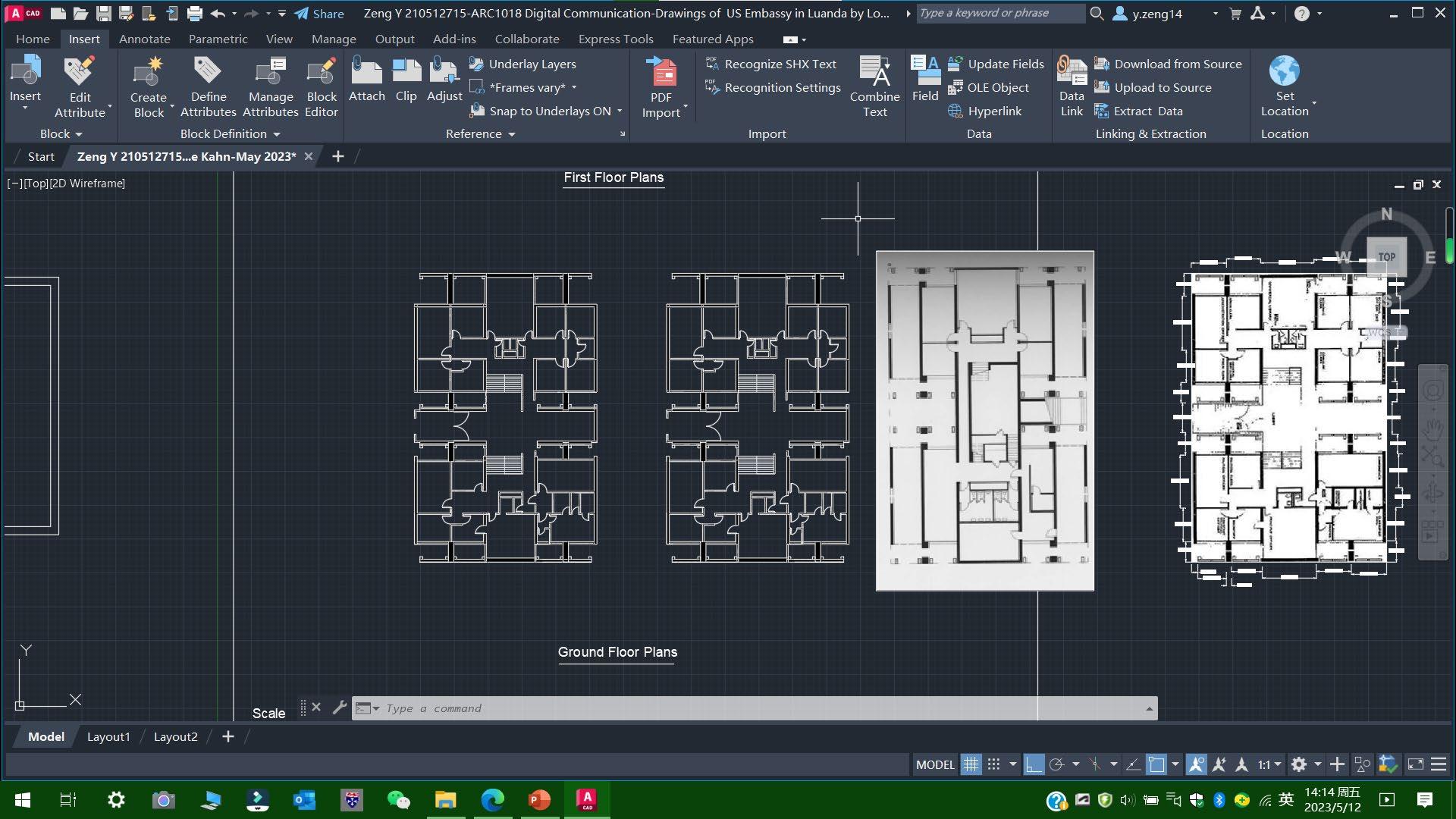Viewport: 1456px width, 819px height.
Task: Toggle the drawing grid display in status bar
Action: click(x=971, y=764)
